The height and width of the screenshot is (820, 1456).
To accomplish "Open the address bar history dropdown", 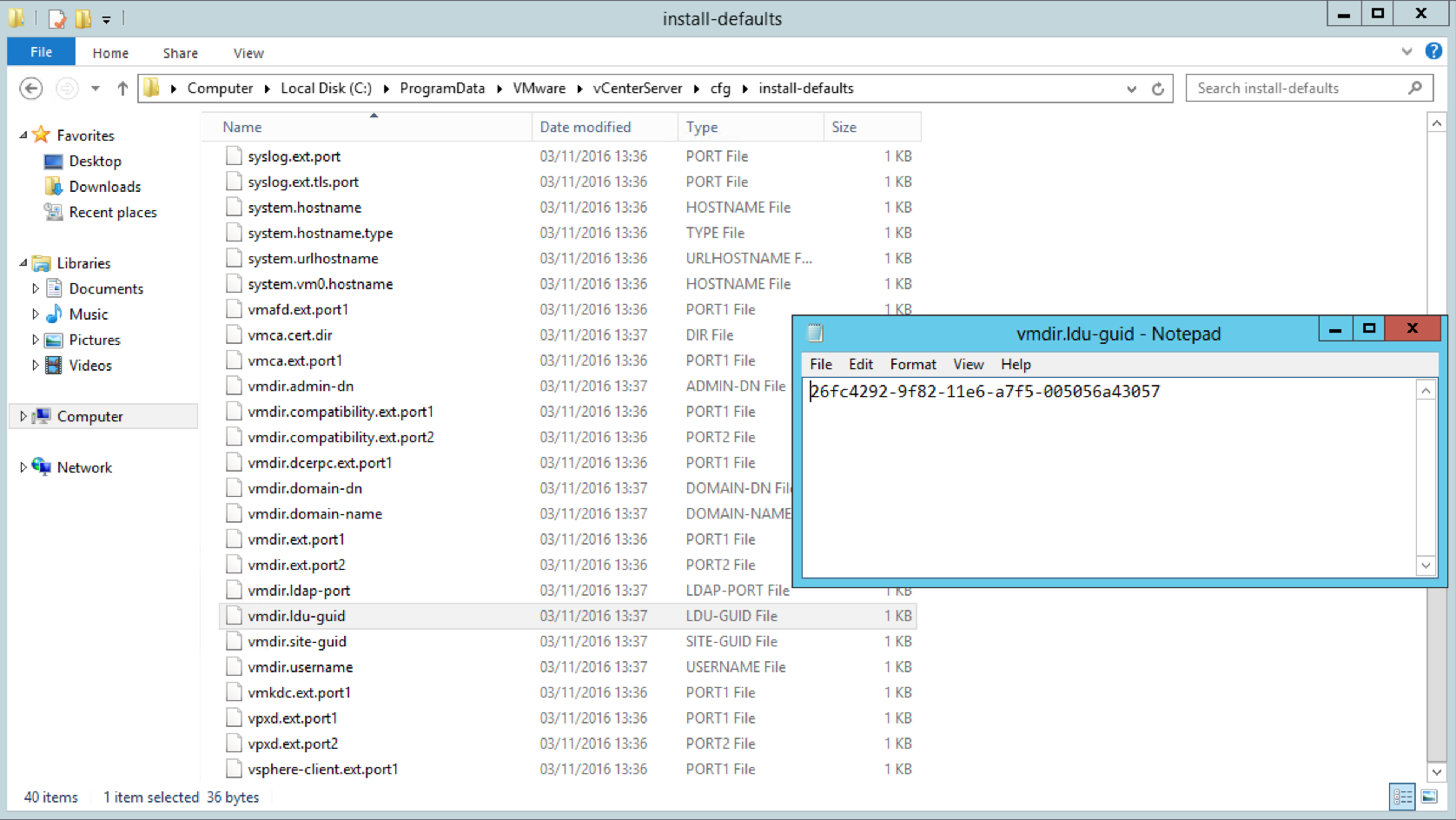I will 1131,89.
